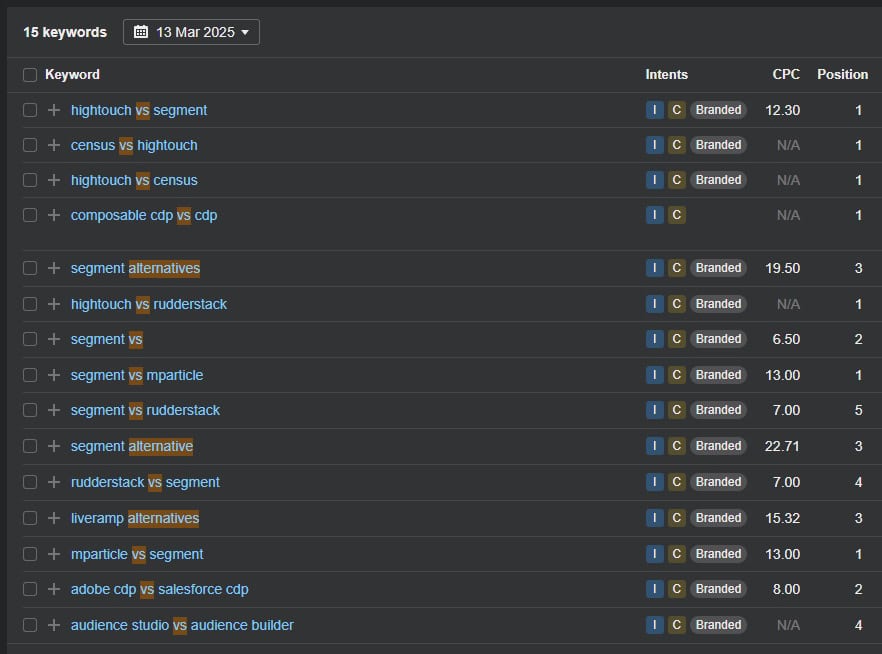Check the box for segment alternative row

click(x=30, y=446)
